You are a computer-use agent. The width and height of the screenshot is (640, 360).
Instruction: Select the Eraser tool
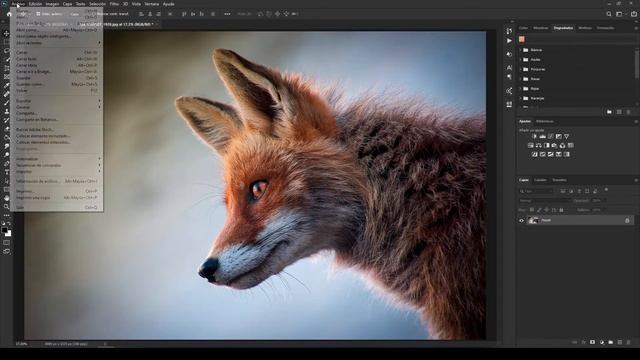[7, 129]
